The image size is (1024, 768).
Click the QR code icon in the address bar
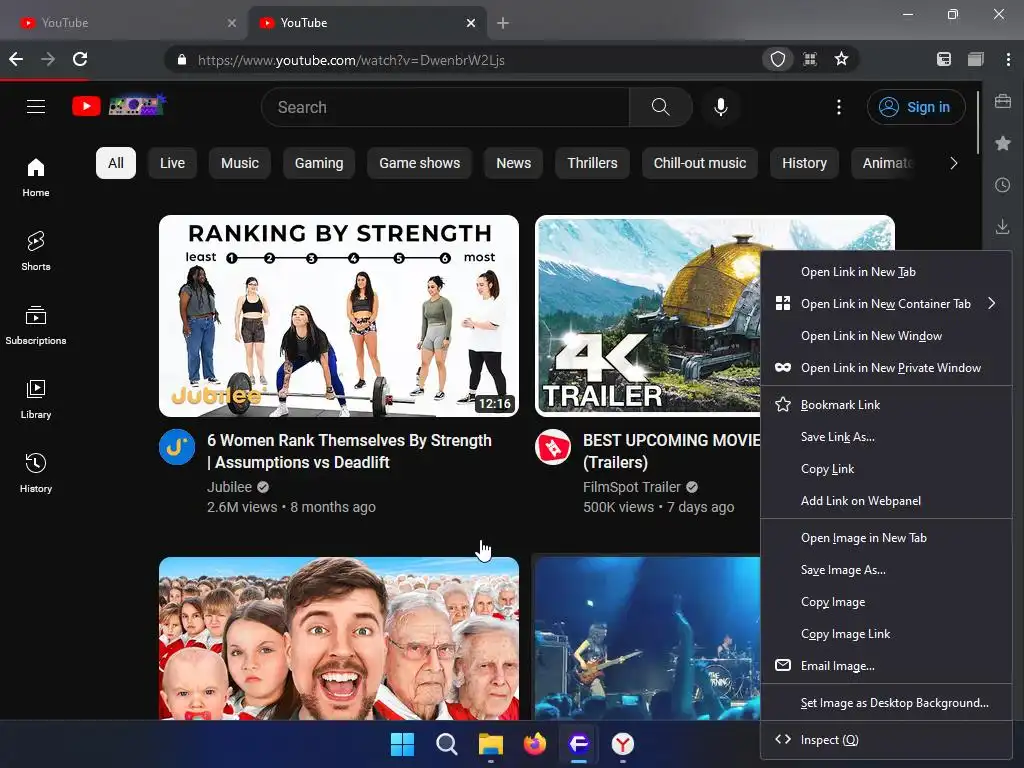pyautogui.click(x=810, y=59)
